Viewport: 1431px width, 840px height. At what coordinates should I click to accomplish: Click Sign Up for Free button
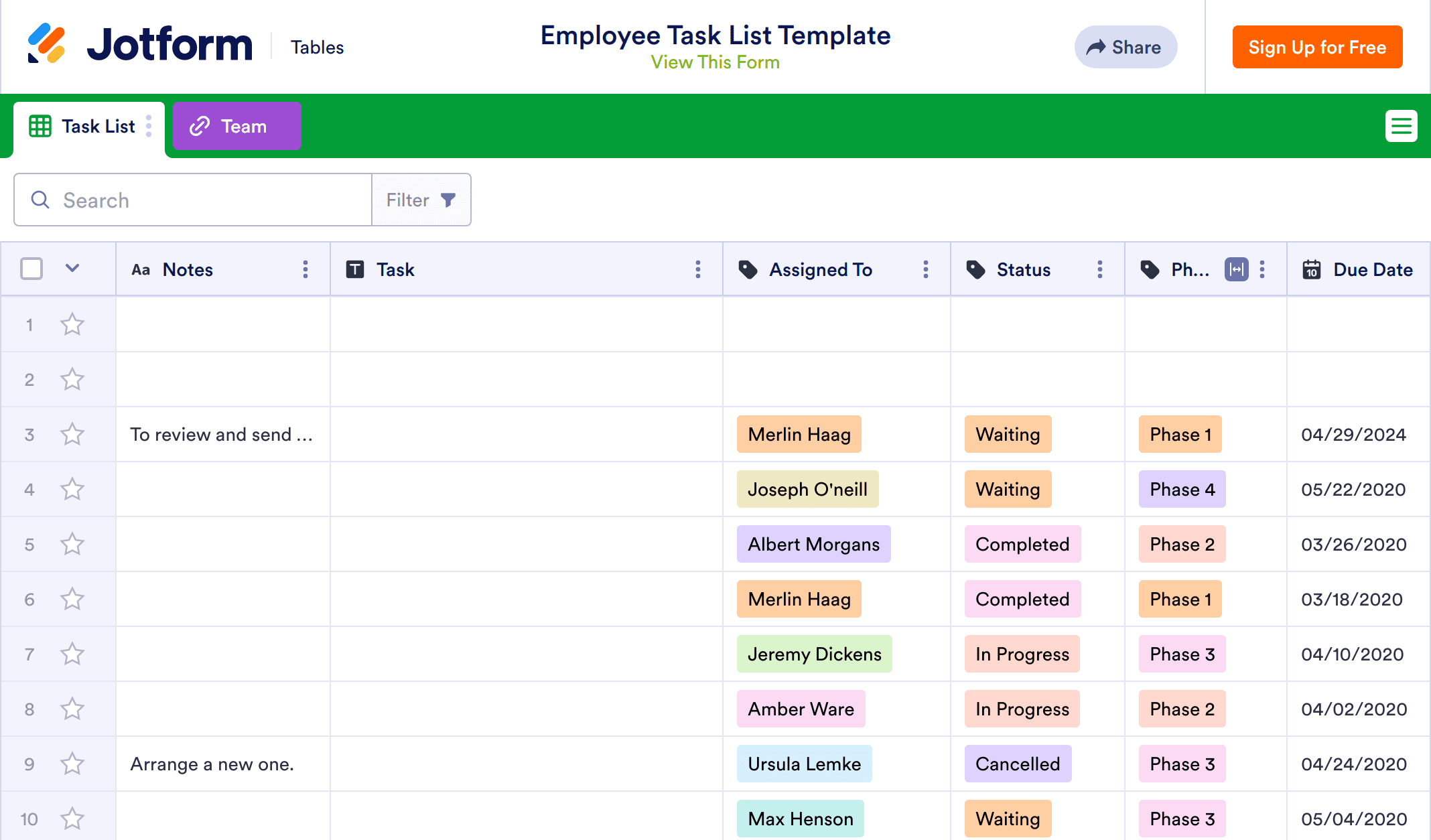1317,47
